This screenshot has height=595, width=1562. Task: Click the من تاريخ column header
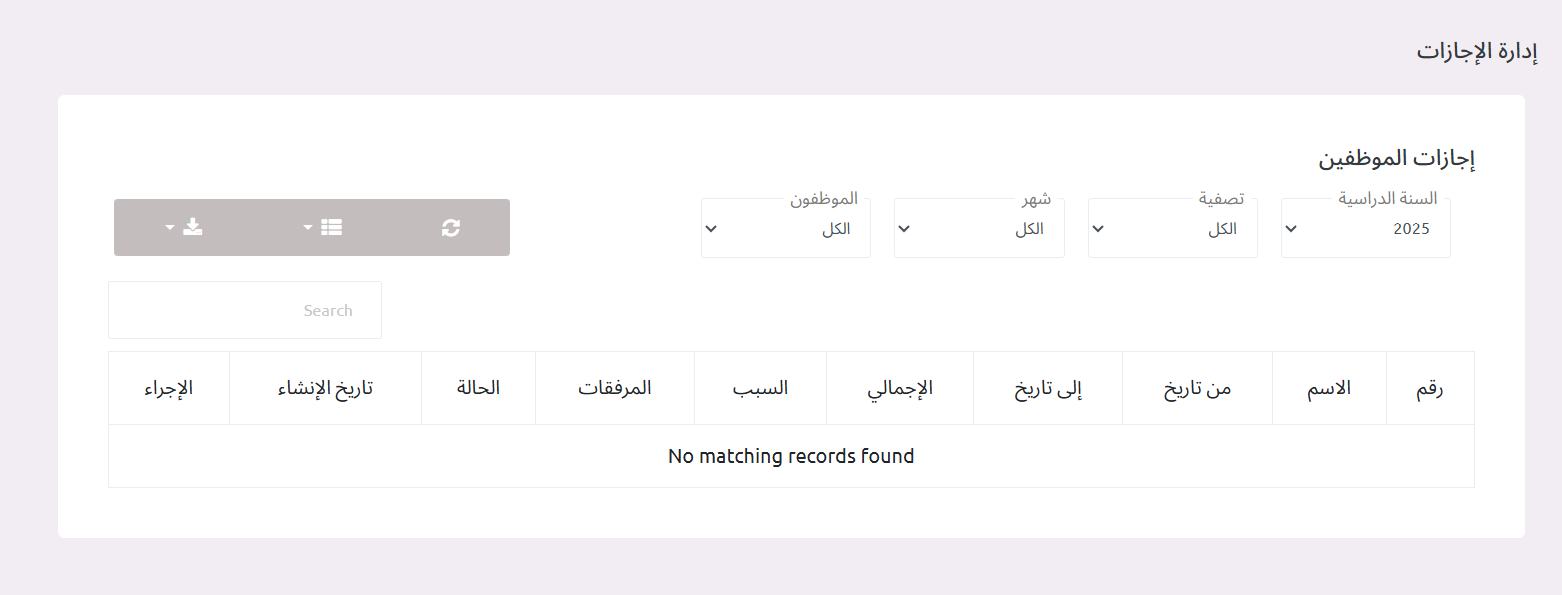coord(1196,388)
